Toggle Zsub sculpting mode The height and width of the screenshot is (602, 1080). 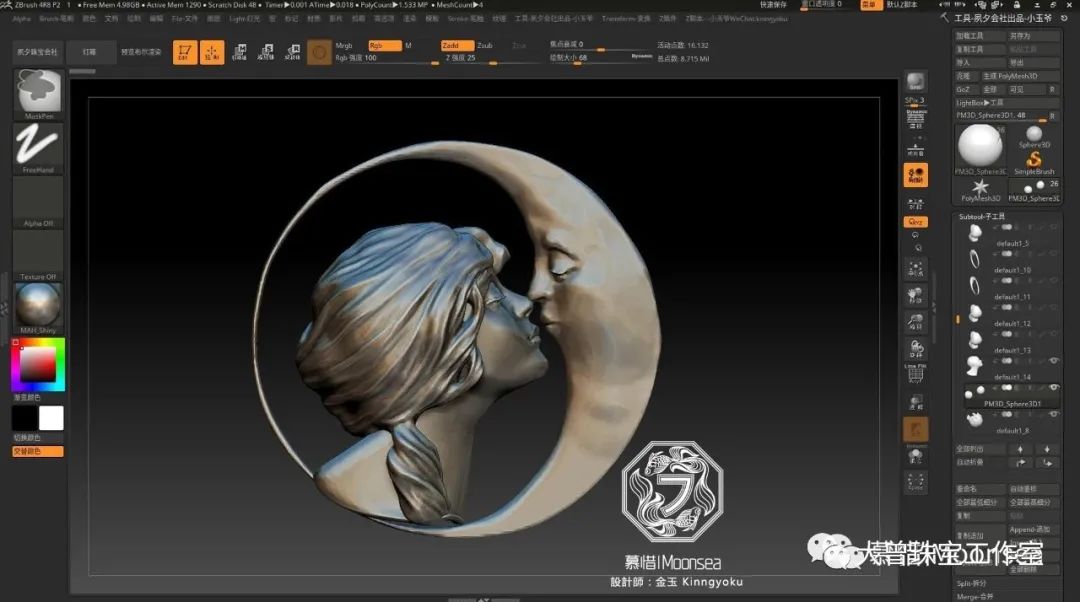coord(485,45)
